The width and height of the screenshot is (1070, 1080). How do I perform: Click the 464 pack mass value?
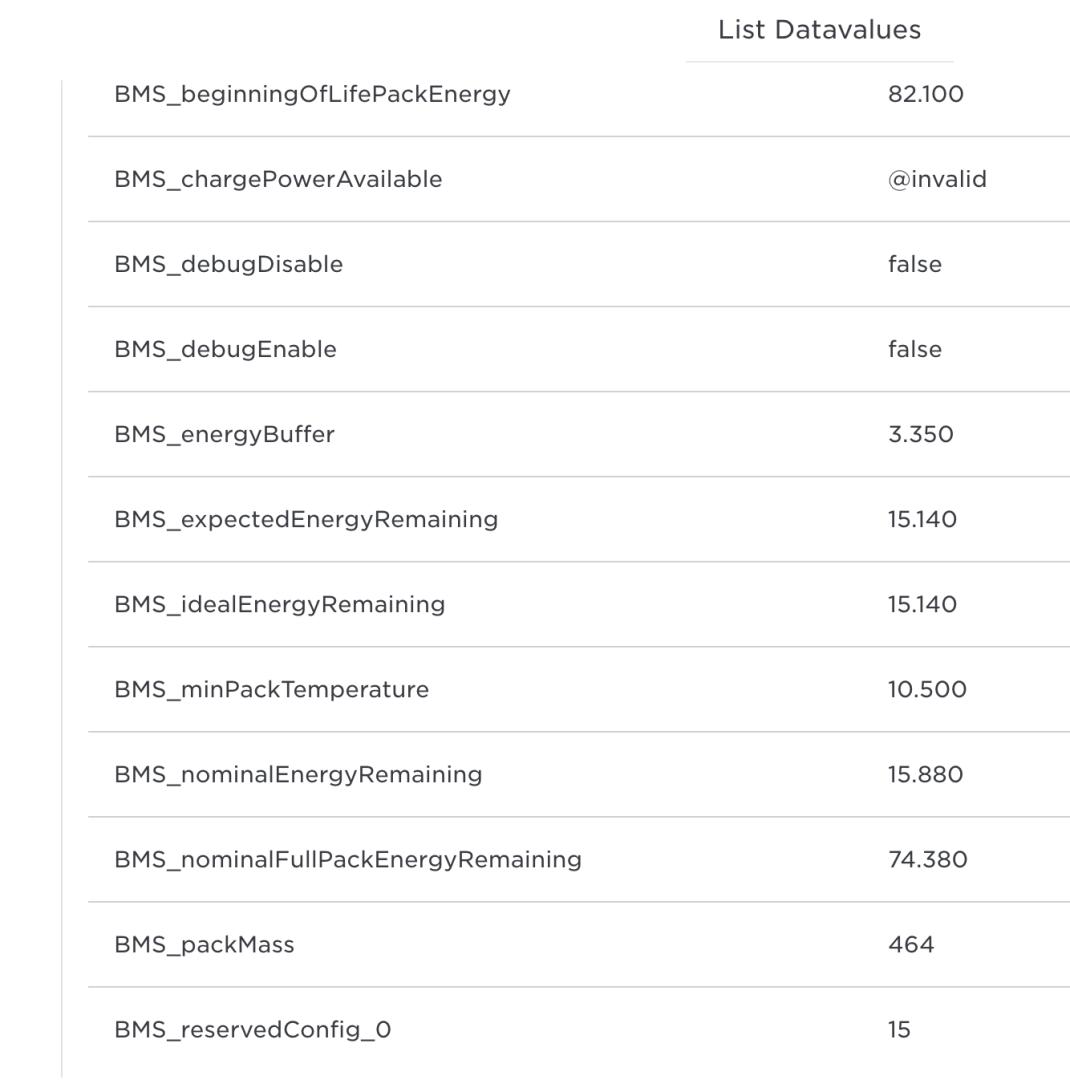tap(911, 944)
